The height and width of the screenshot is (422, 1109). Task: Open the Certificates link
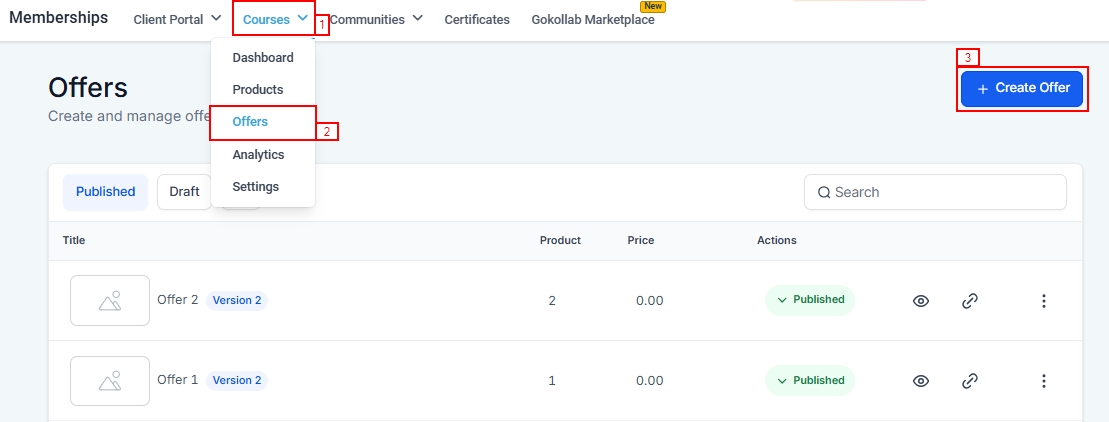point(477,20)
